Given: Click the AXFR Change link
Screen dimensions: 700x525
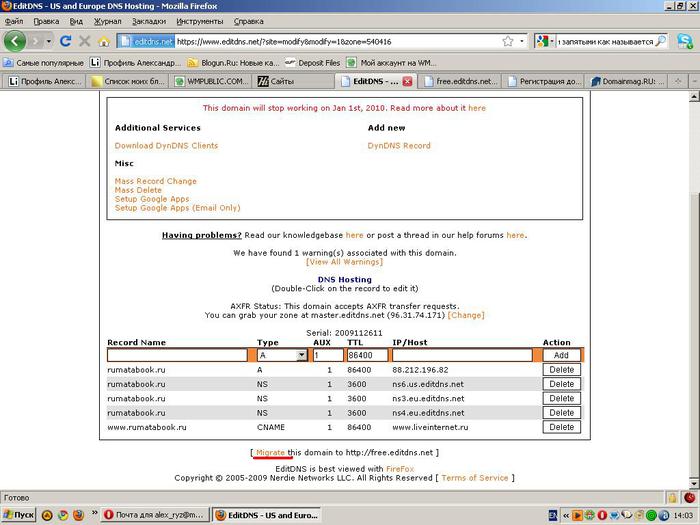Looking at the screenshot, I should [x=466, y=315].
